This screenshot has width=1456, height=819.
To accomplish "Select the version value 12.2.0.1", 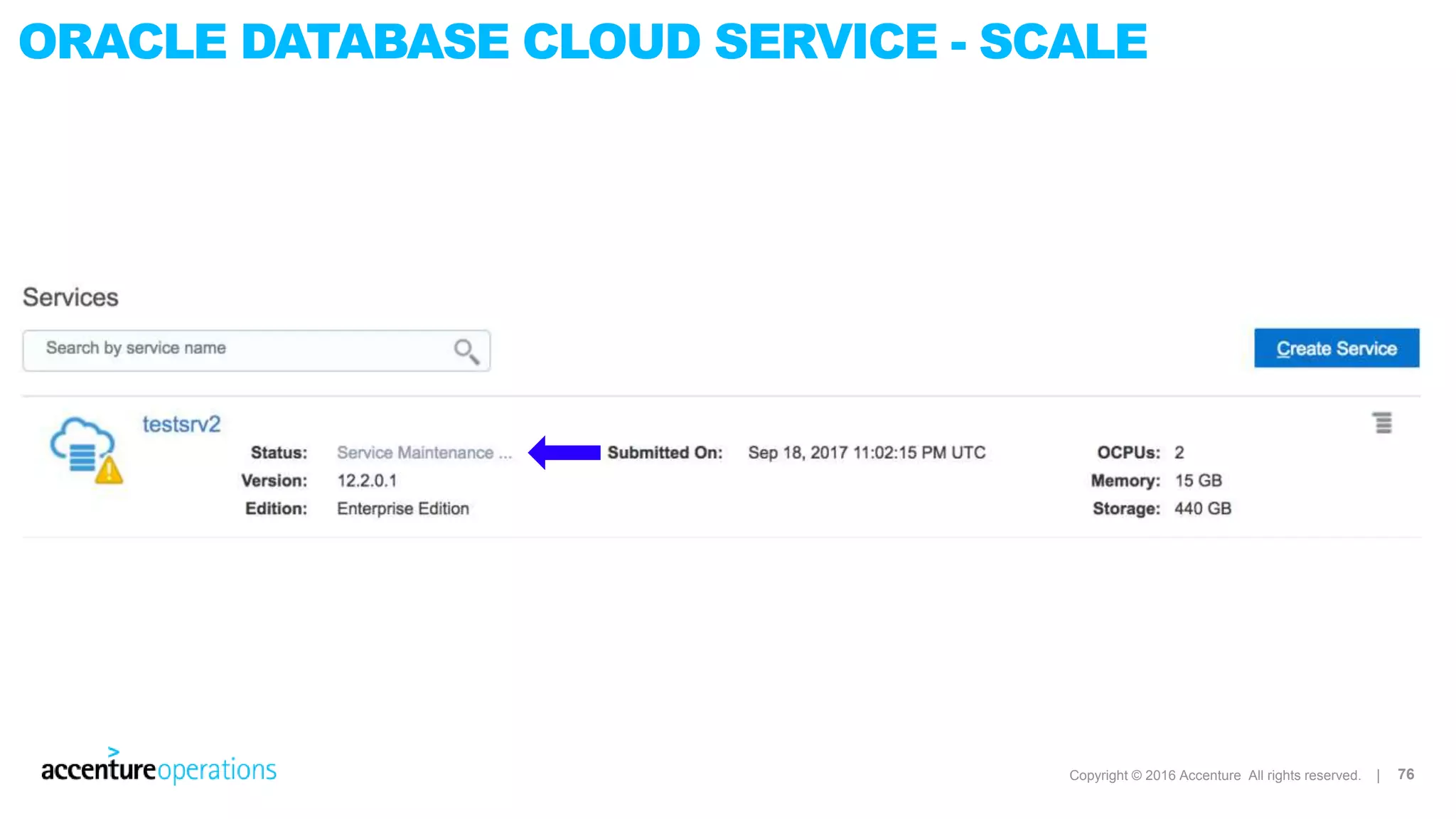I will click(367, 481).
